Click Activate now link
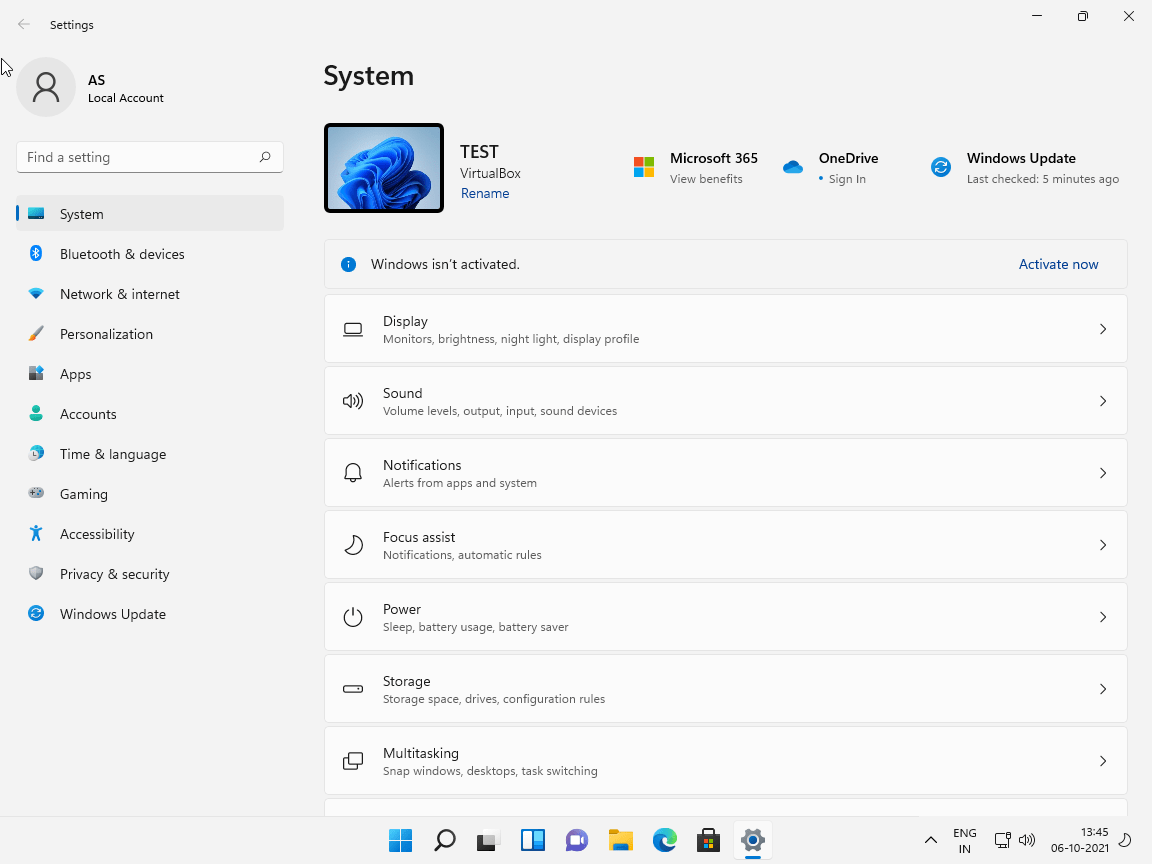The width and height of the screenshot is (1152, 864). click(1058, 264)
